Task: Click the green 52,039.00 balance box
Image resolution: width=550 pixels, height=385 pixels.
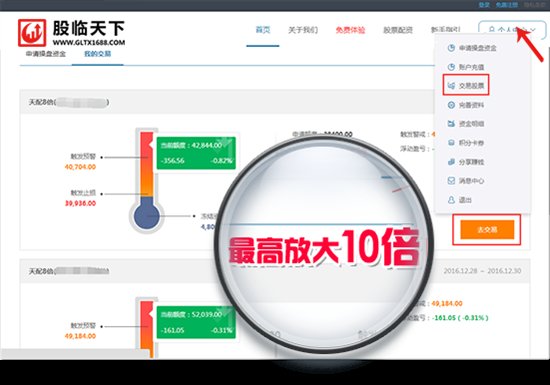Action: point(196,322)
